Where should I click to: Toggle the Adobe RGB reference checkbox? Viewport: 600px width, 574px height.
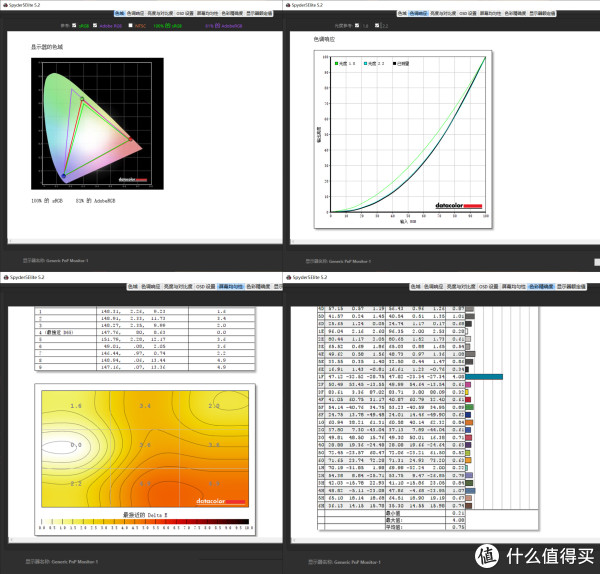click(95, 25)
